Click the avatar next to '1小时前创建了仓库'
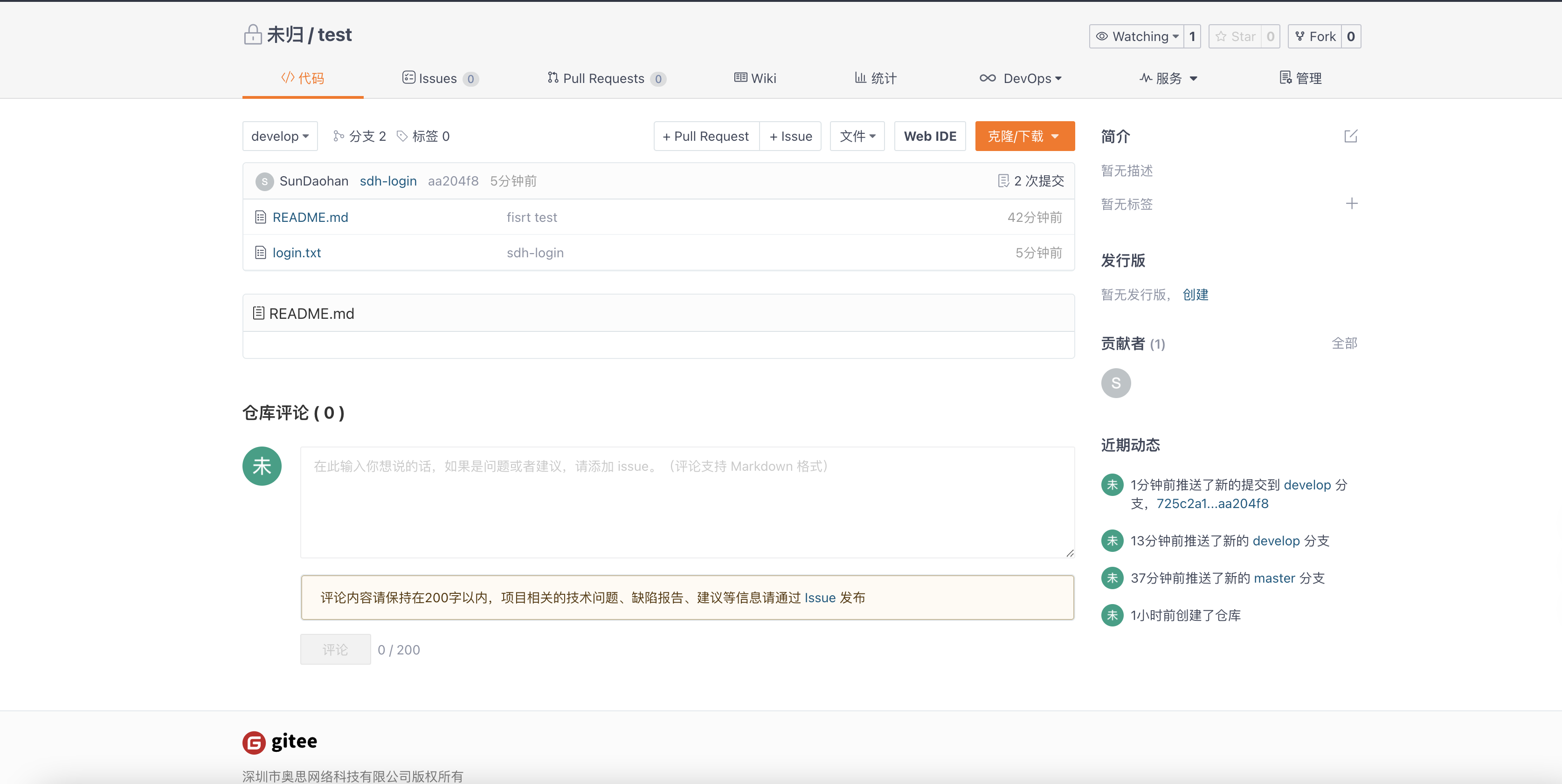 tap(1112, 615)
